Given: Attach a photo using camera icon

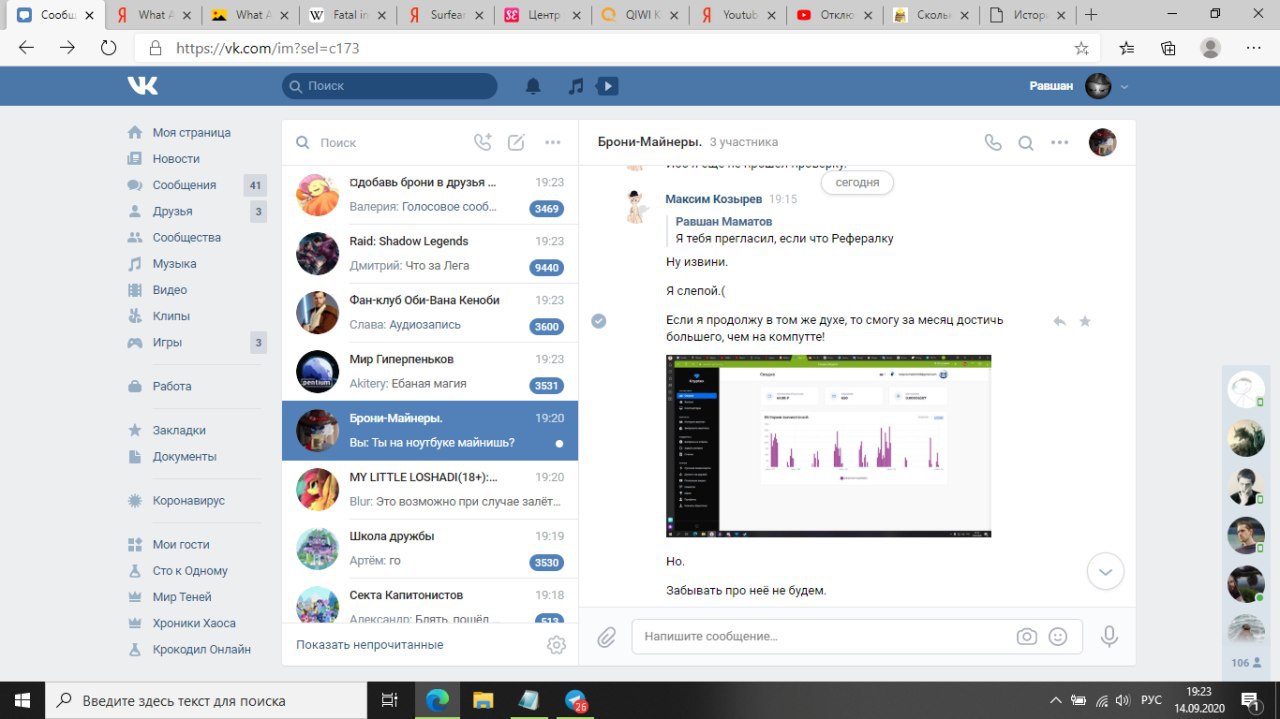Looking at the screenshot, I should (1026, 637).
